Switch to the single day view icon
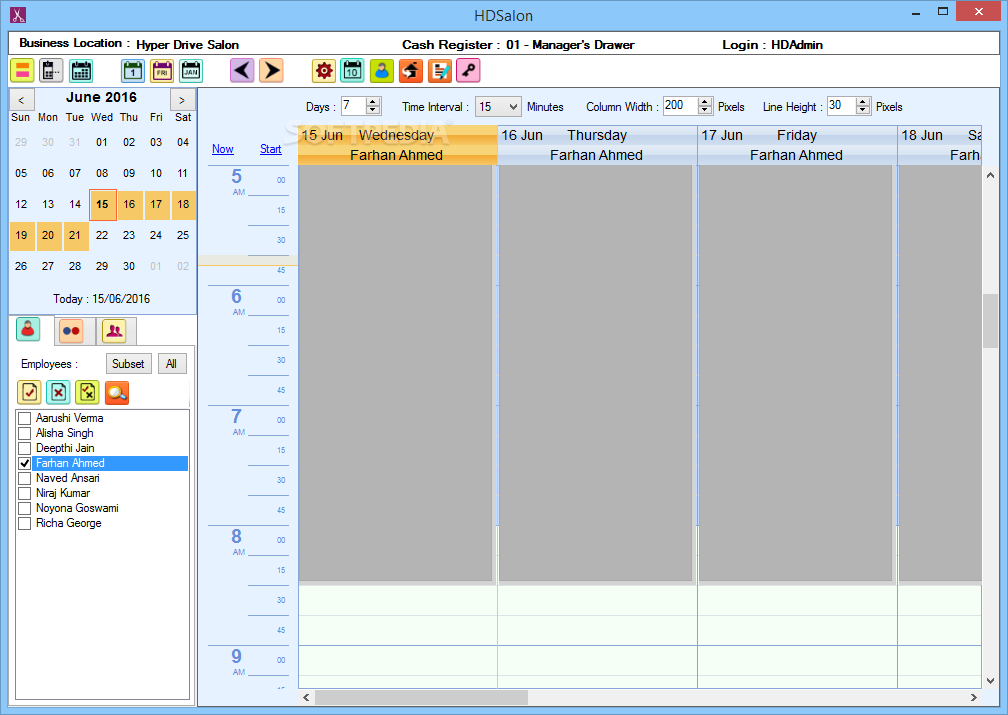The width and height of the screenshot is (1008, 715). click(x=133, y=71)
